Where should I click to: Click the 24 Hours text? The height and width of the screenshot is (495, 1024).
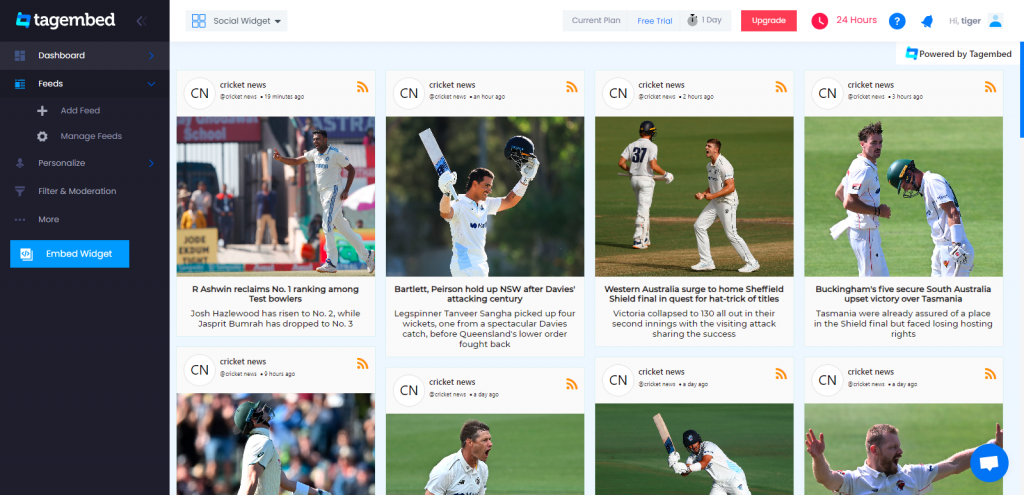856,20
